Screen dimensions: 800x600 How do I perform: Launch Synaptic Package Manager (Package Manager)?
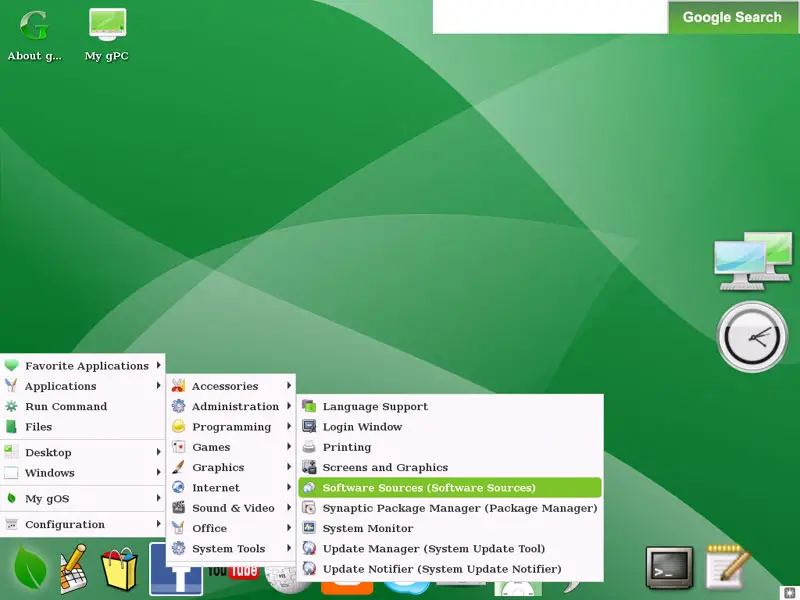click(450, 508)
